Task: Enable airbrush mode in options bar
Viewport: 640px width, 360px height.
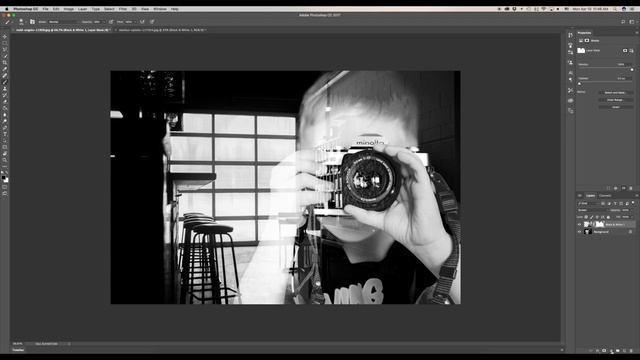Action: tap(142, 22)
